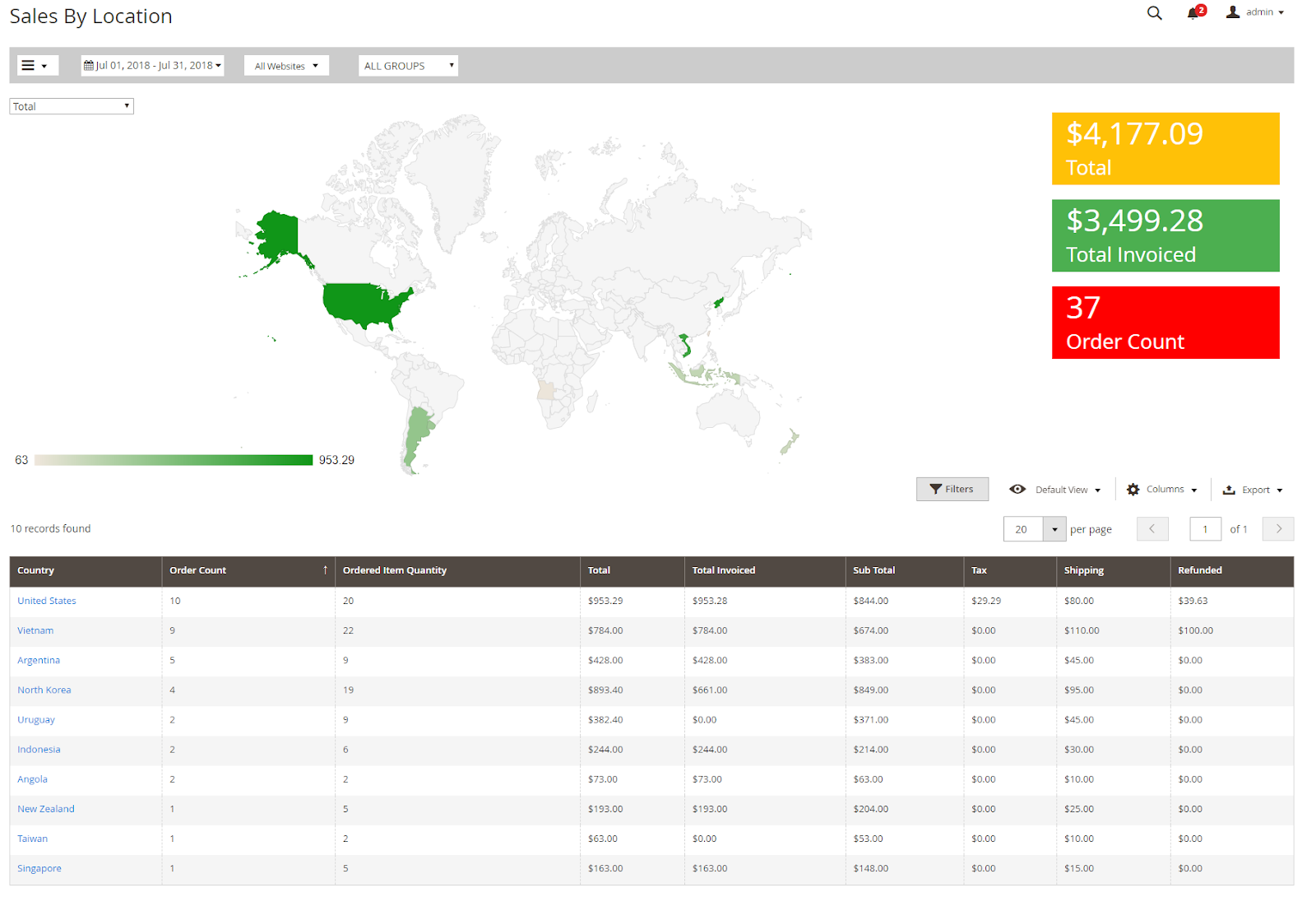Go to the previous page arrow

pos(1151,529)
